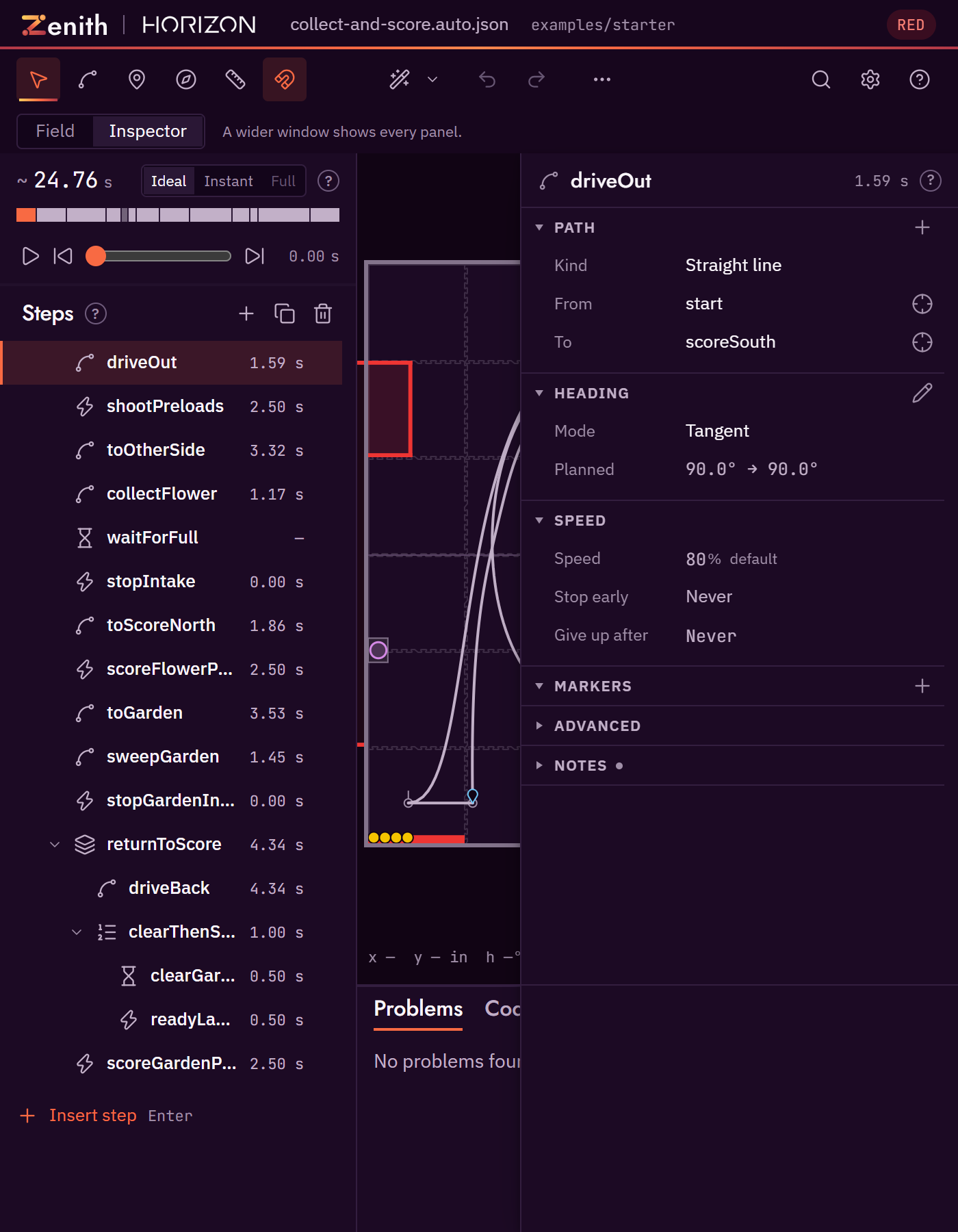This screenshot has height=1232, width=958.
Task: Skip forward to the next step
Action: (x=255, y=256)
